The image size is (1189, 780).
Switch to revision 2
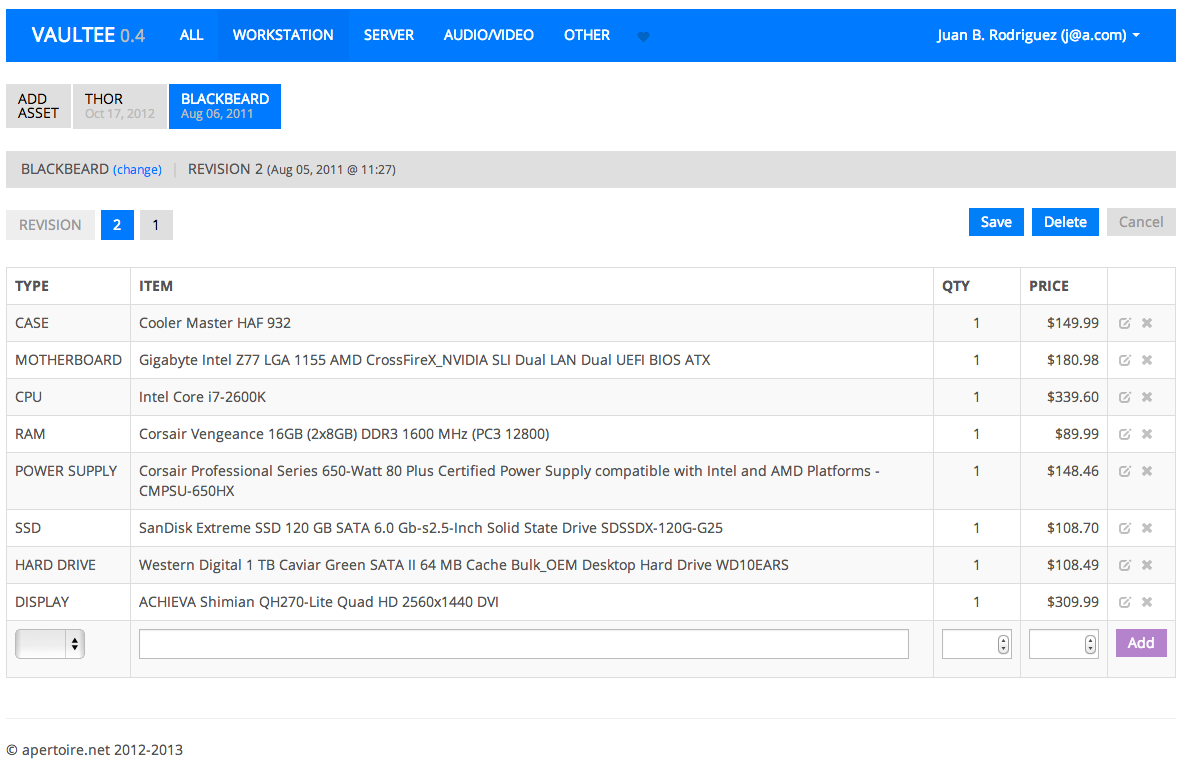(x=117, y=225)
